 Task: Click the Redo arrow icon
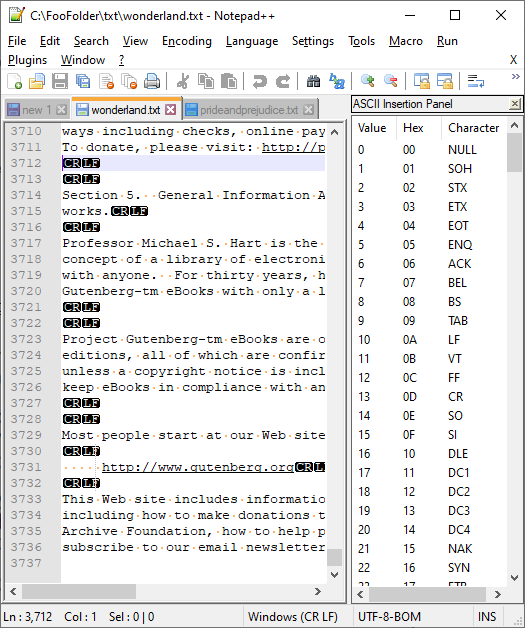(x=283, y=81)
